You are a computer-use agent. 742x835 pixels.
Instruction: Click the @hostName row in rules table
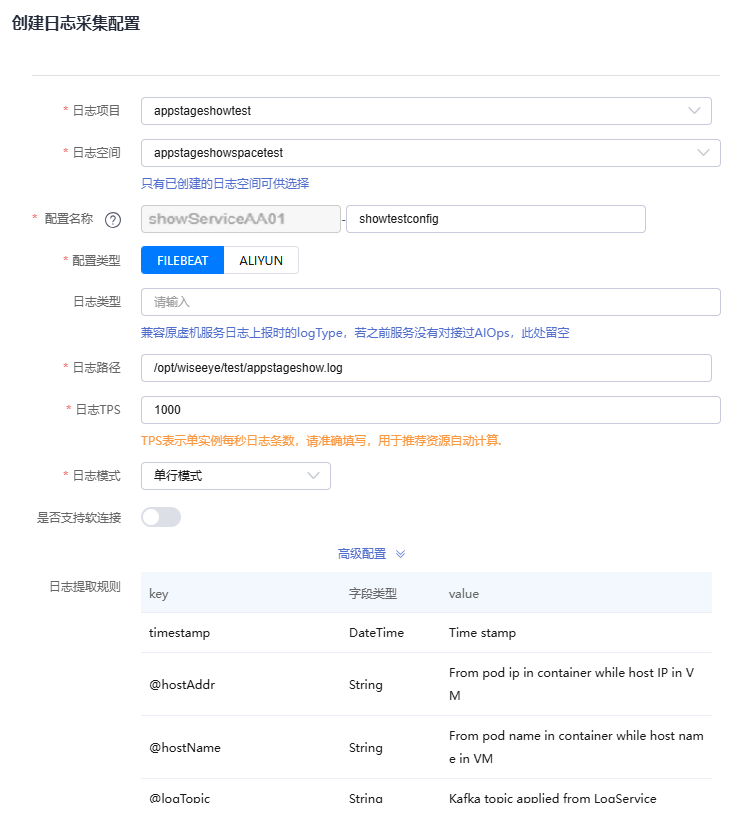click(426, 747)
